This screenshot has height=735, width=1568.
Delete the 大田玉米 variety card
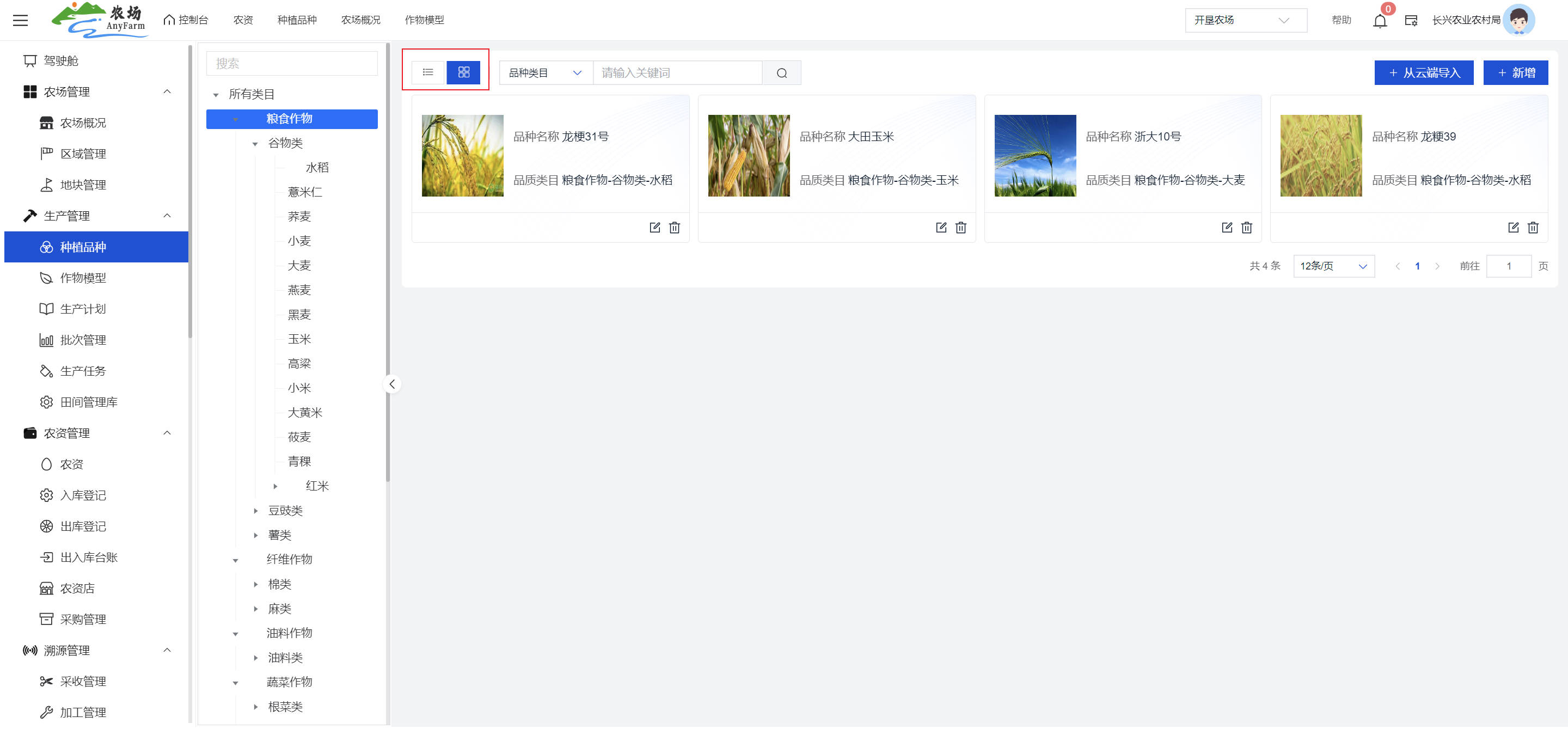click(960, 228)
